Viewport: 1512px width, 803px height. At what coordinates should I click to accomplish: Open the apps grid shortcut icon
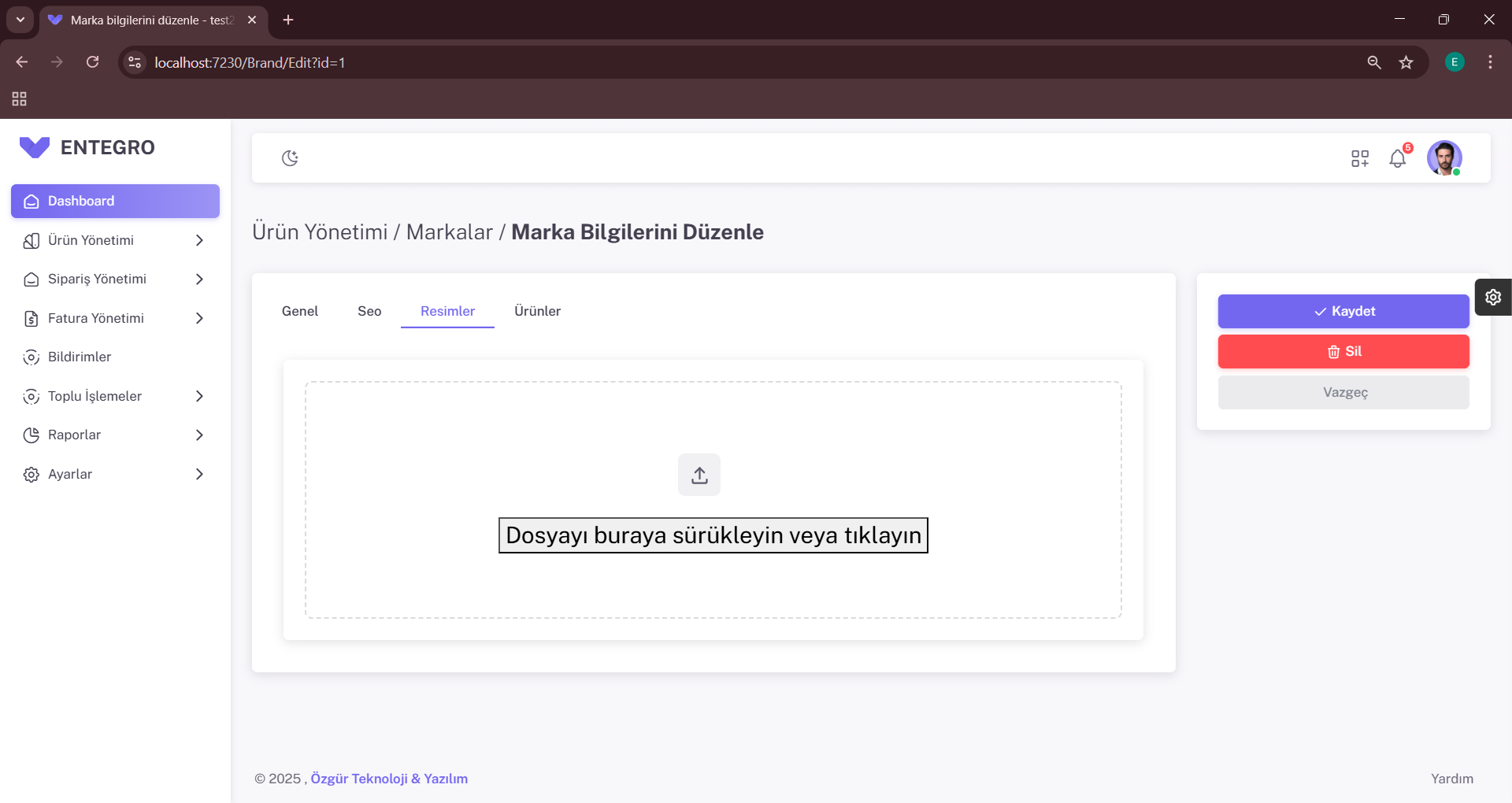click(1360, 158)
